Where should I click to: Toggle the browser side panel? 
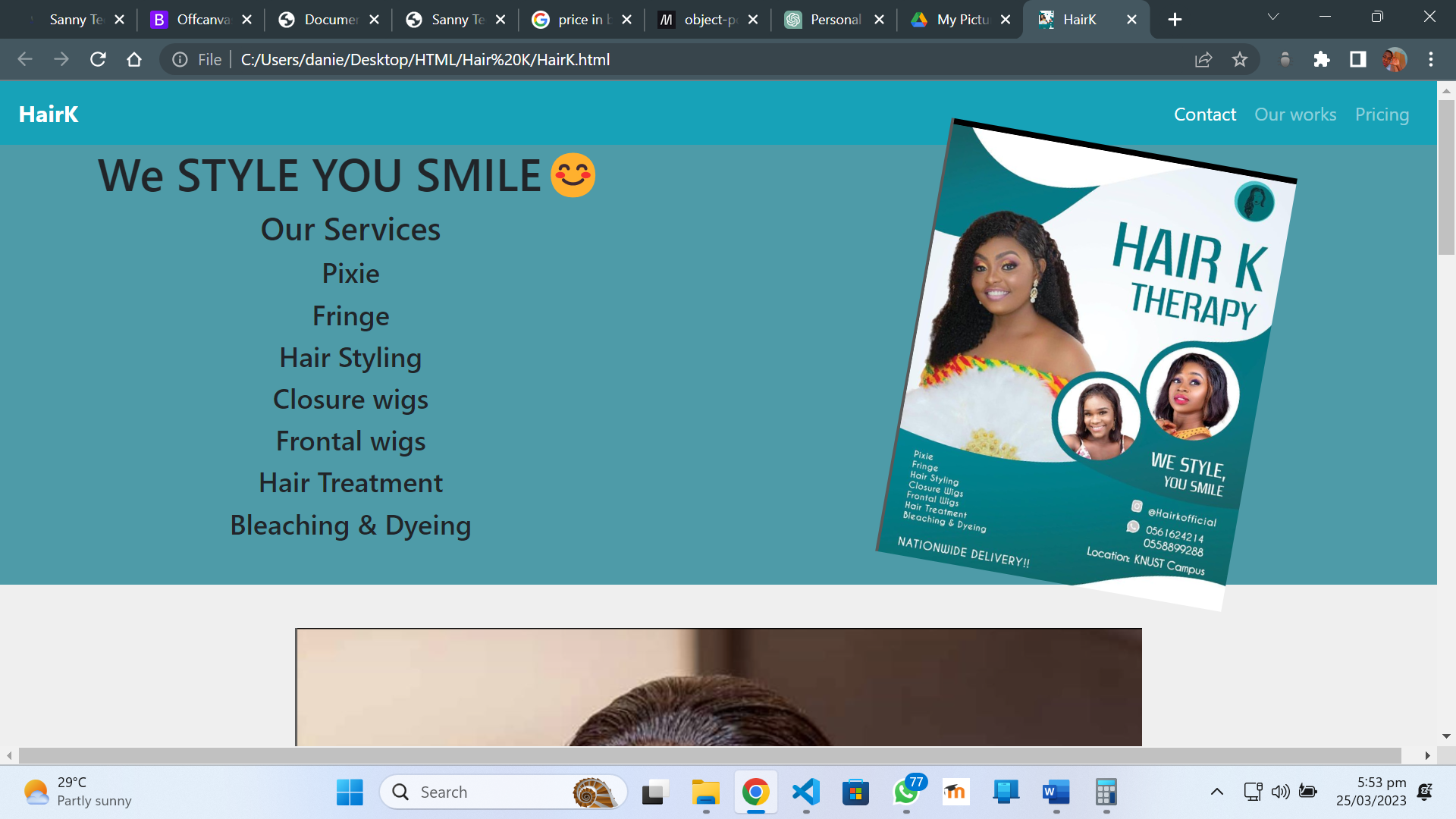1358,59
